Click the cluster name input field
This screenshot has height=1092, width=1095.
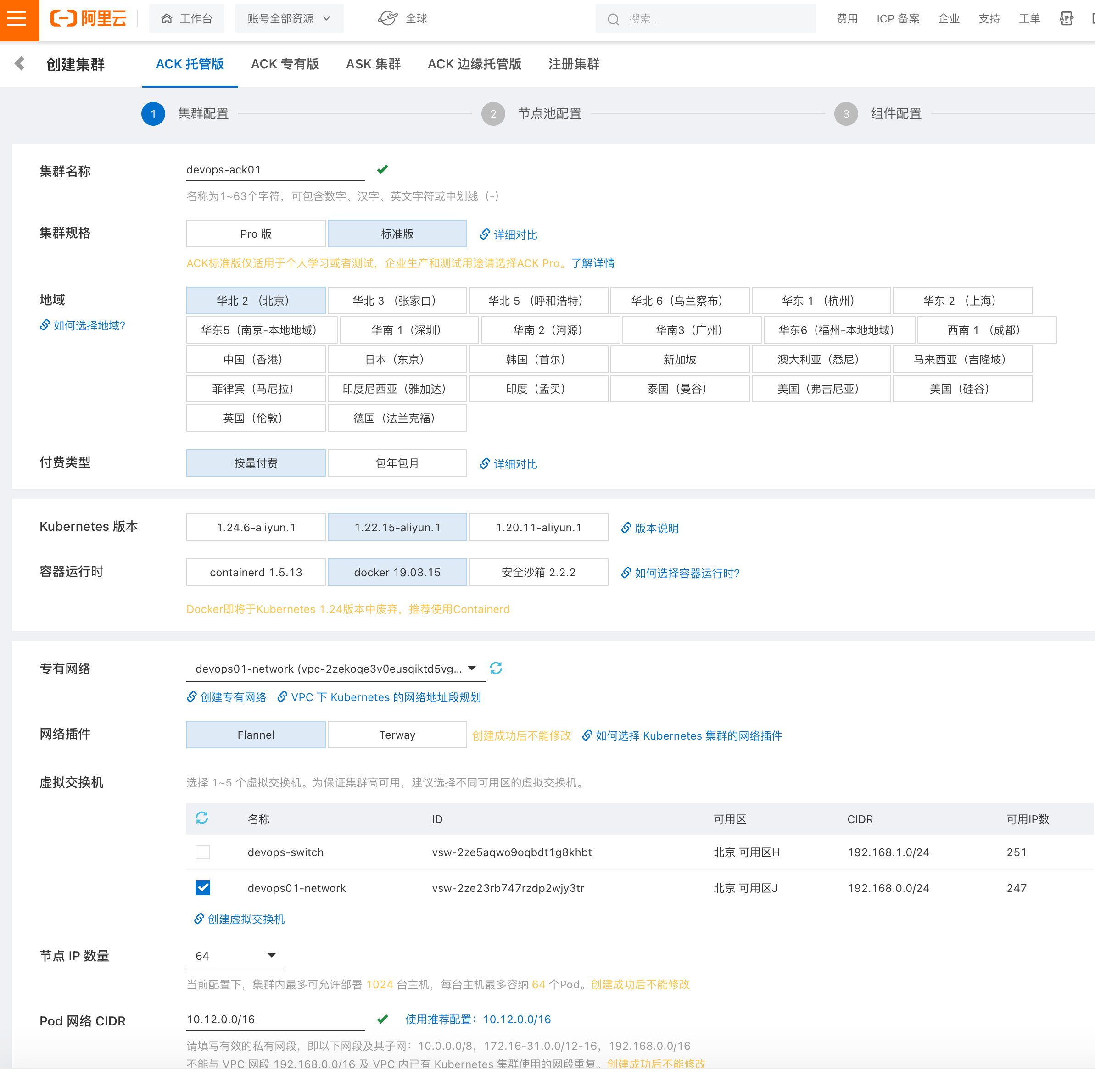pyautogui.click(x=275, y=169)
